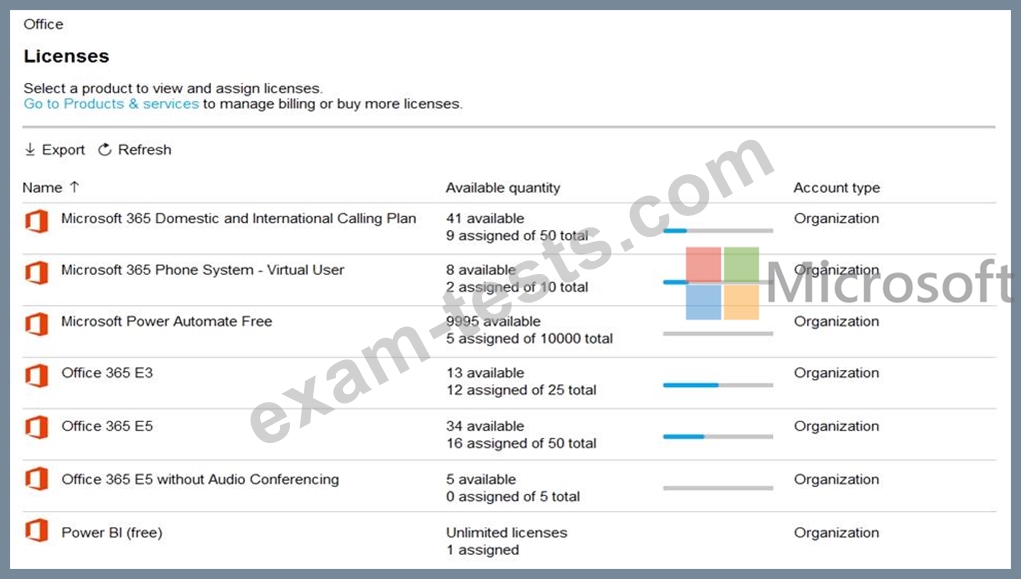Image resolution: width=1021 pixels, height=579 pixels.
Task: Click '5 assigned of 10000 total' text
Action: coord(529,339)
